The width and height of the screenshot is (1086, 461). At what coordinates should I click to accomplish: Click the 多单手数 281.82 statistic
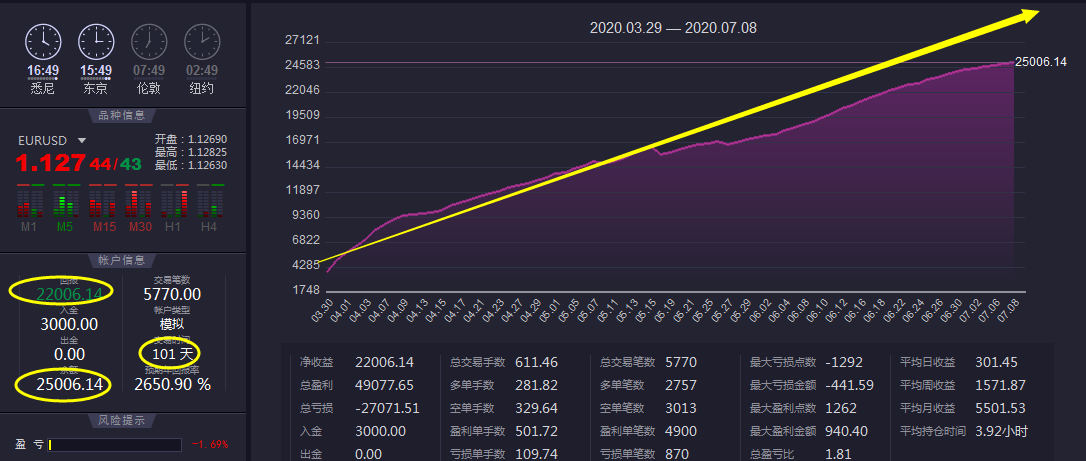click(504, 386)
